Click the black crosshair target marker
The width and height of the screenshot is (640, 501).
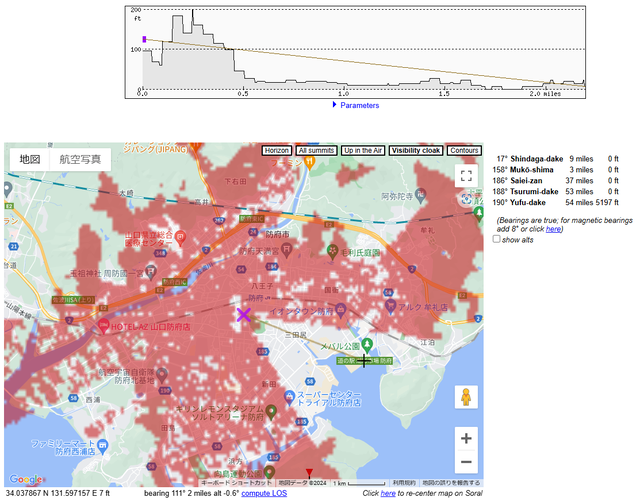pyautogui.click(x=364, y=361)
